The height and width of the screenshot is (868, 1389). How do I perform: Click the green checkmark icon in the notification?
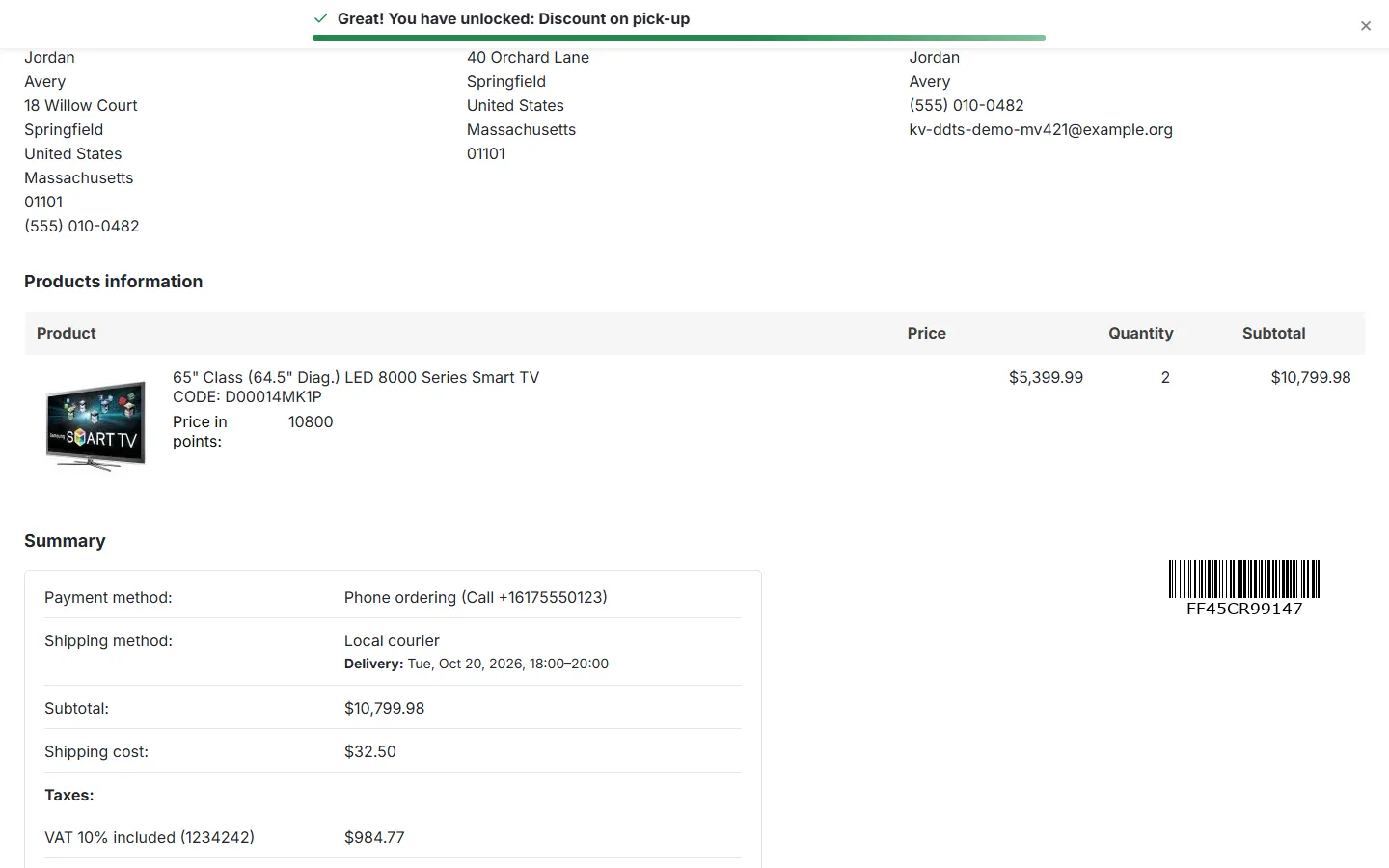[321, 18]
